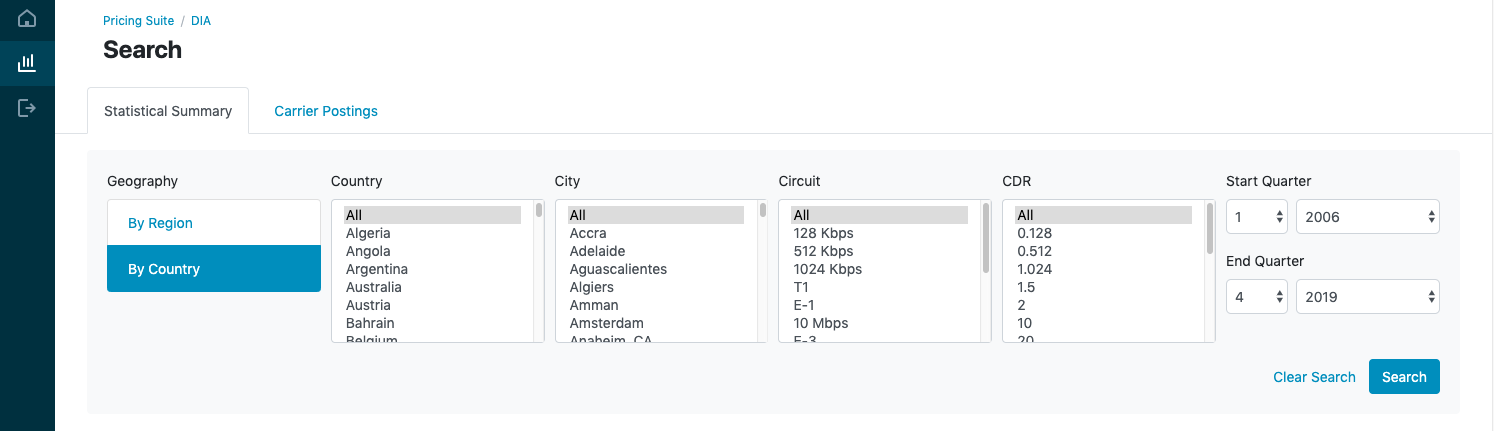
Task: Select Argentina in the Country list
Action: pyautogui.click(x=377, y=269)
